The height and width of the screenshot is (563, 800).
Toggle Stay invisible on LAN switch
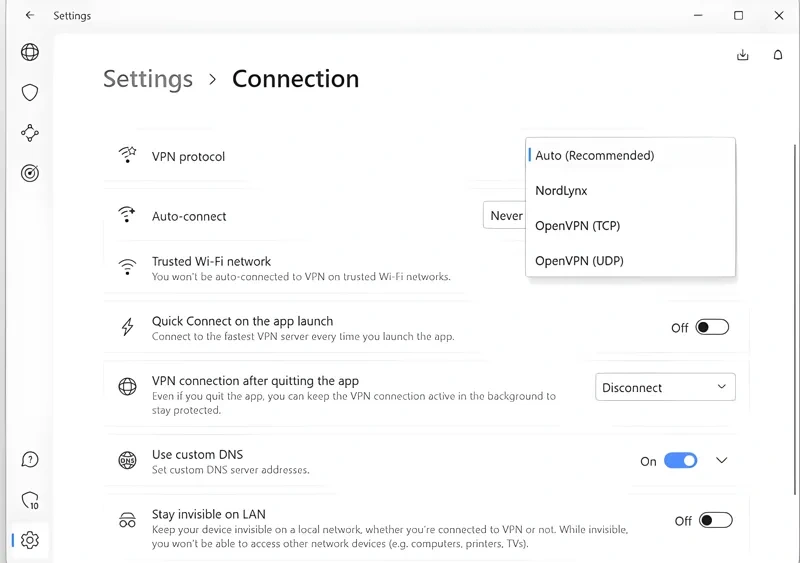[716, 521]
